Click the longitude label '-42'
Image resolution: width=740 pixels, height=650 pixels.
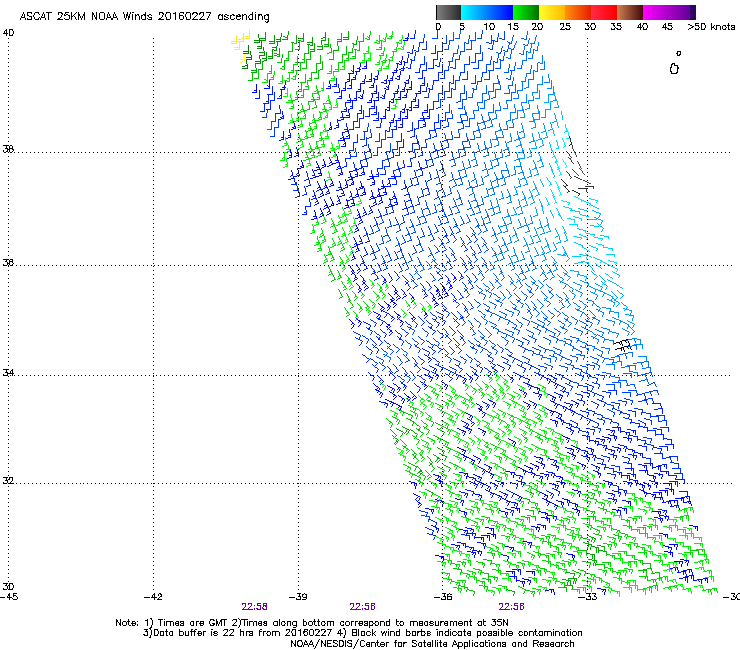tap(153, 597)
